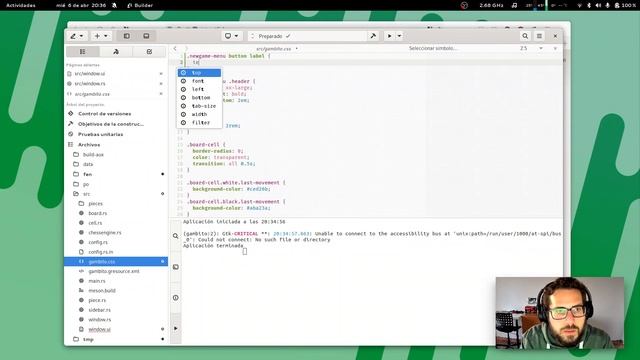The image size is (640, 360).
Task: Select Pruebas unitarias tree item
Action: 100,134
